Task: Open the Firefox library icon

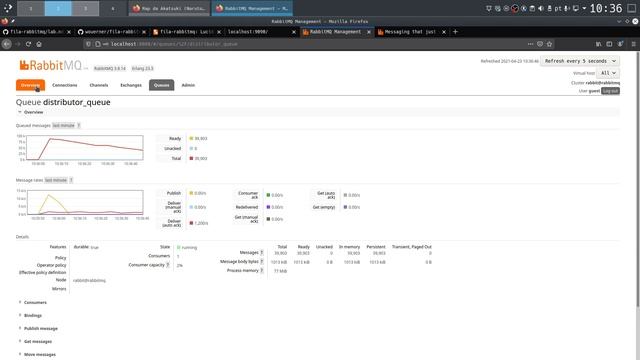Action: coord(598,44)
